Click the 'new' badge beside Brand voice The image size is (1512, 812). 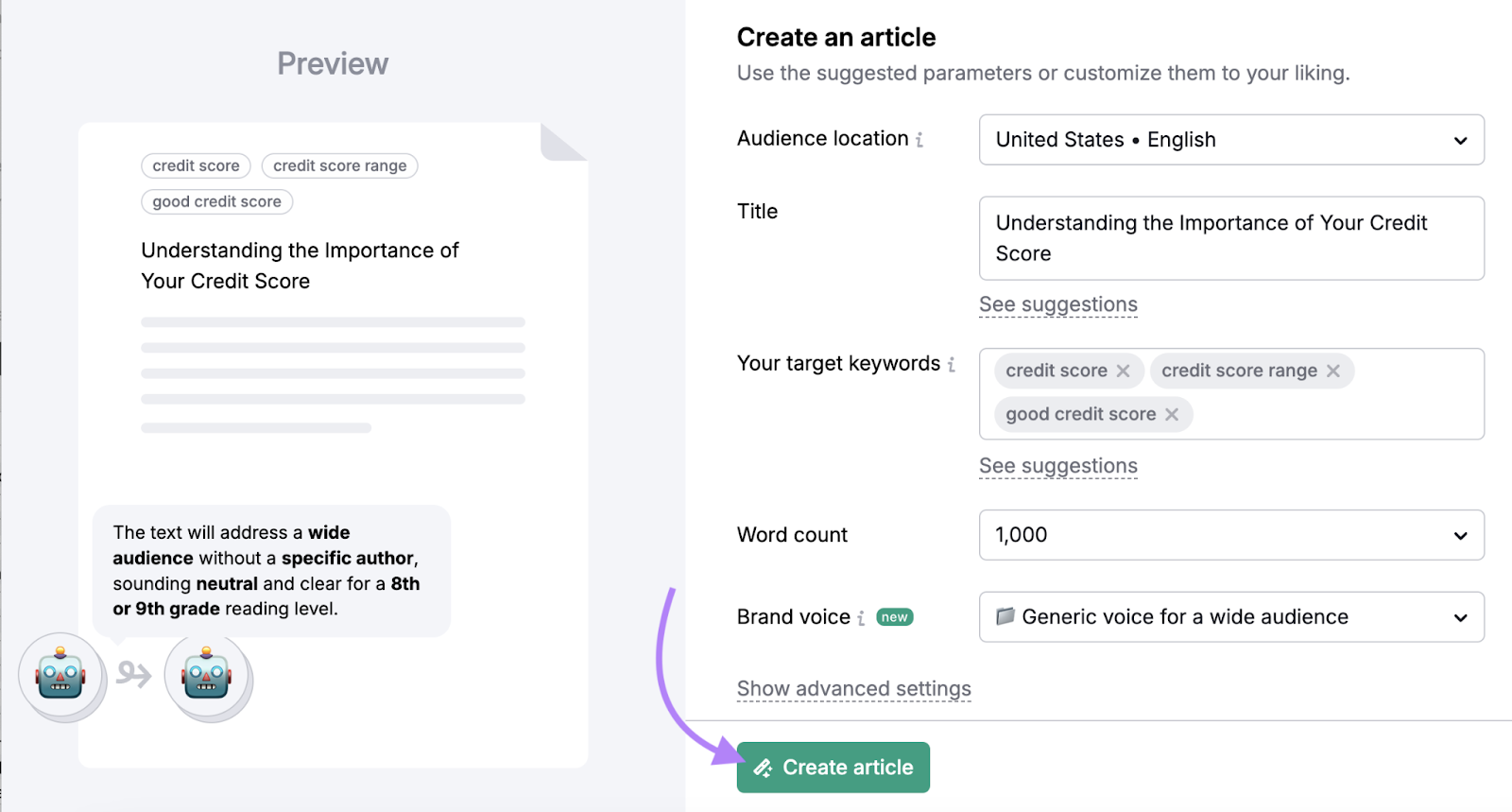(x=894, y=617)
